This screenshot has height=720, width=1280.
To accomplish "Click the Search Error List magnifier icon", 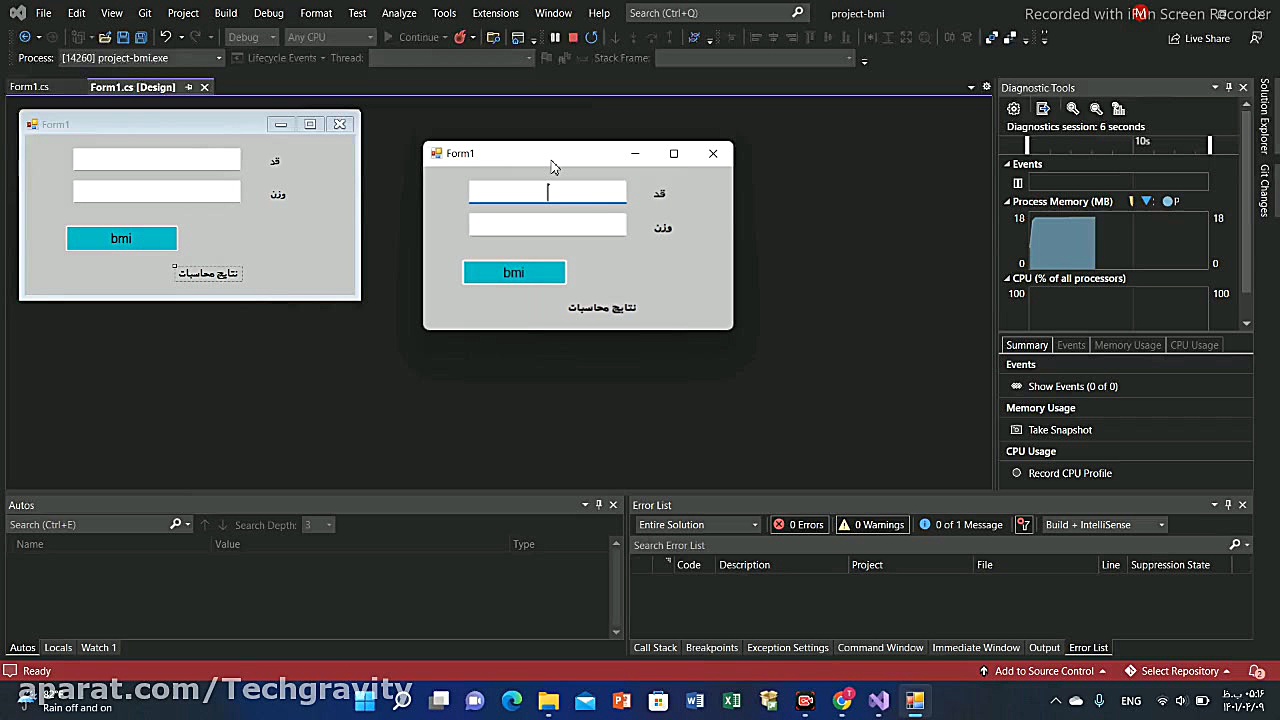I will [1235, 545].
